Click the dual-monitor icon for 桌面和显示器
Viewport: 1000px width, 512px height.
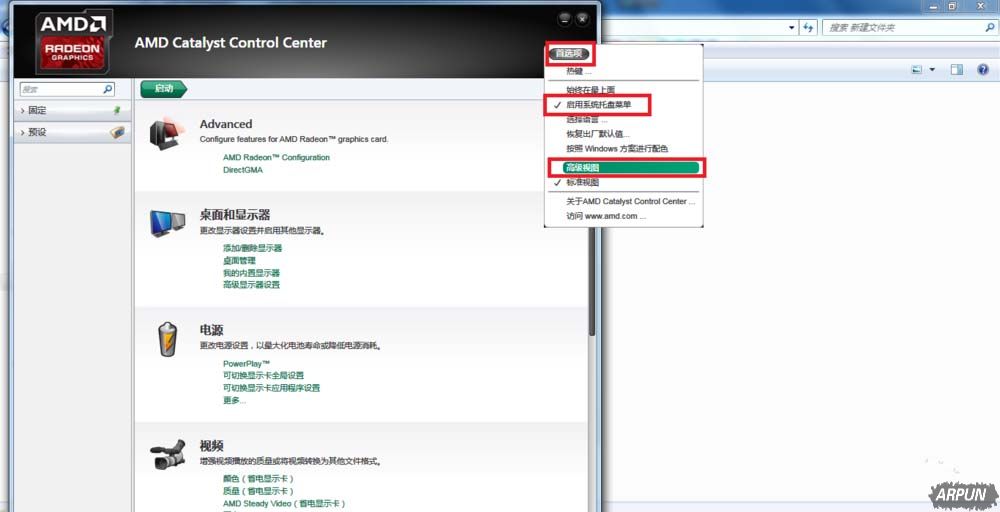point(167,223)
